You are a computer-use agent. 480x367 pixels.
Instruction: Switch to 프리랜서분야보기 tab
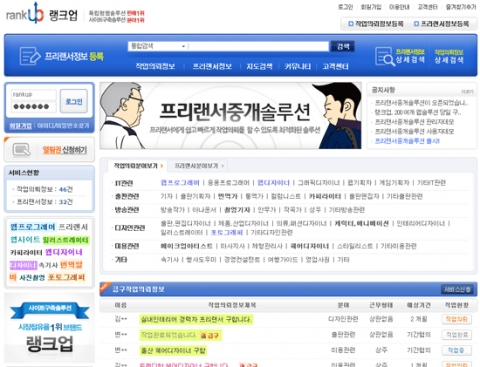point(199,166)
